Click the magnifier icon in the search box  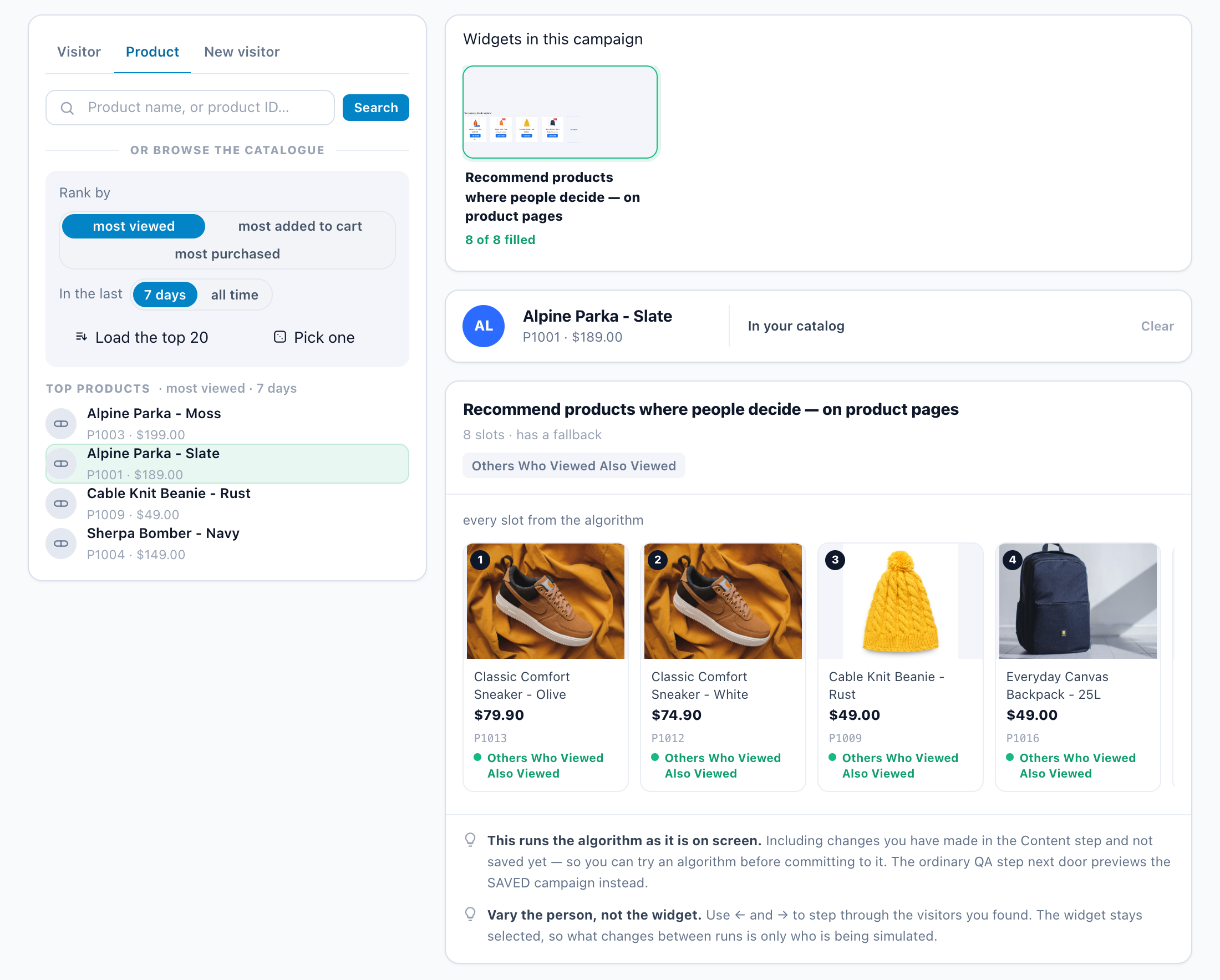[67, 108]
